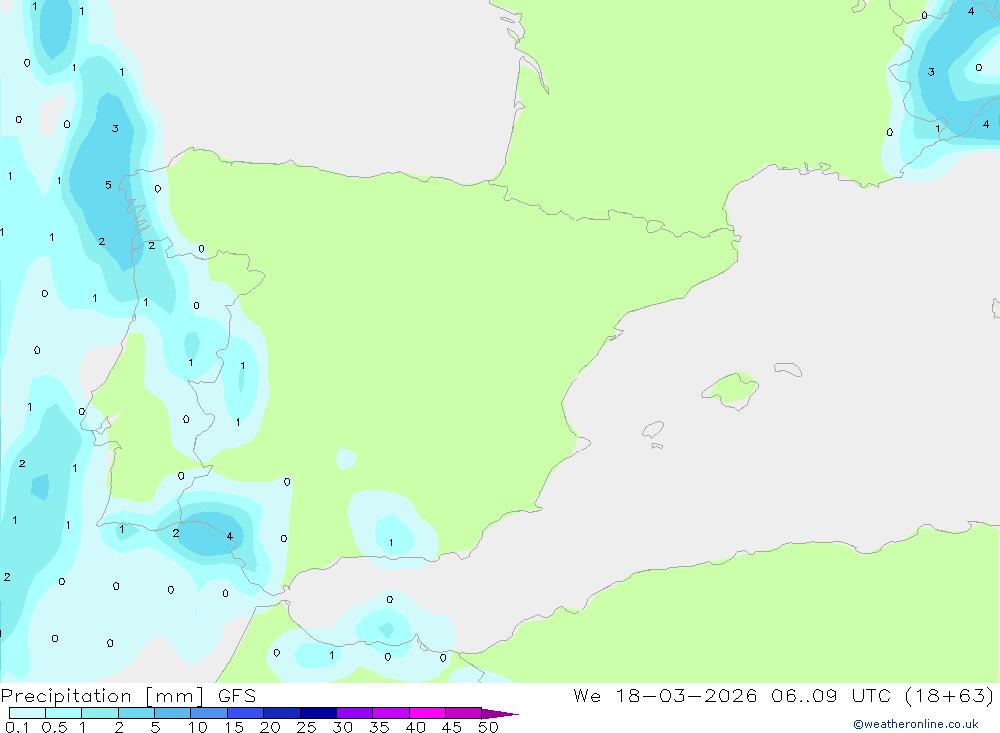Click the 'GFS' model label

[x=237, y=696]
